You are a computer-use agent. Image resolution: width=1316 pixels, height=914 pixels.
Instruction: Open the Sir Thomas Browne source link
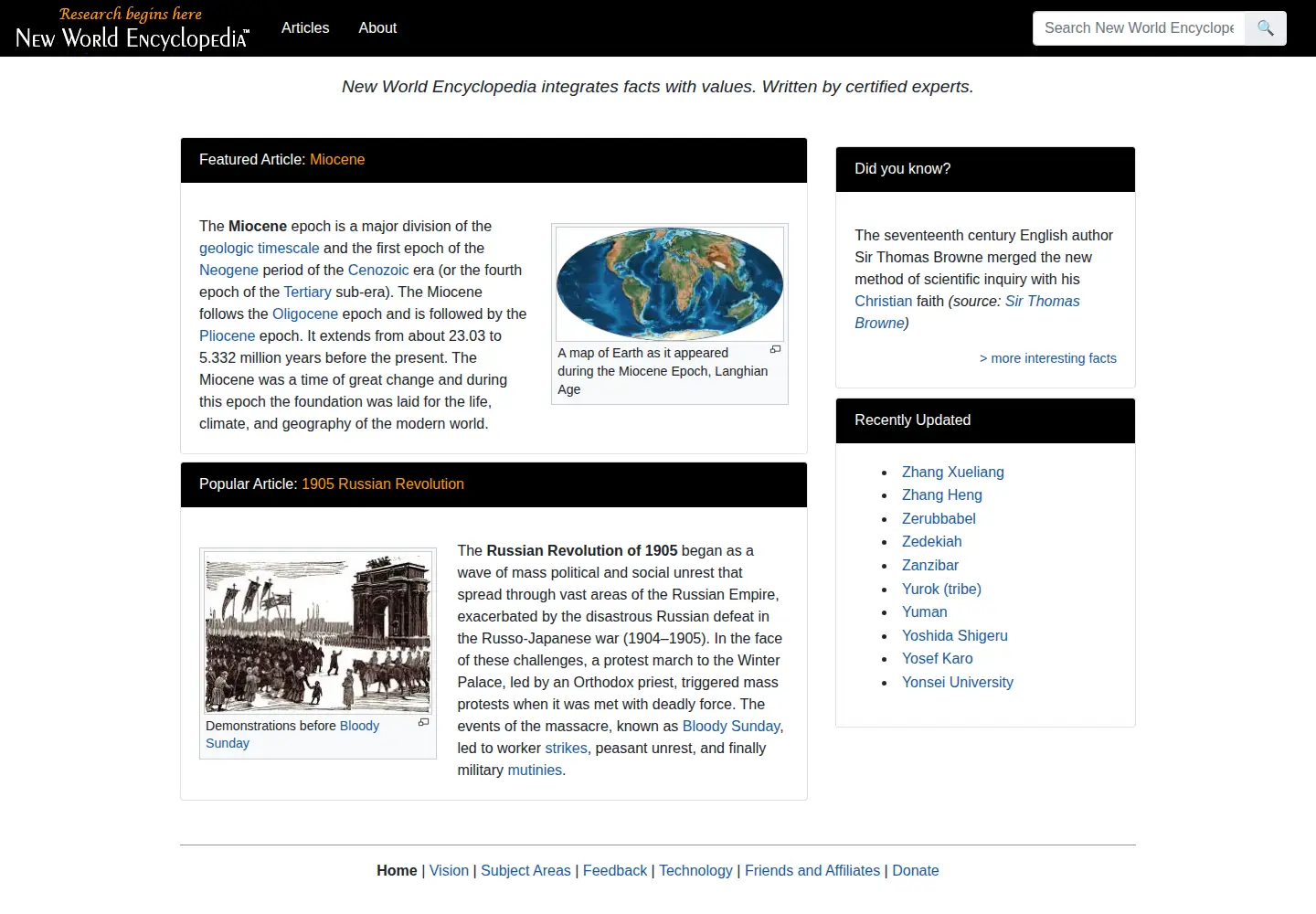coord(967,313)
